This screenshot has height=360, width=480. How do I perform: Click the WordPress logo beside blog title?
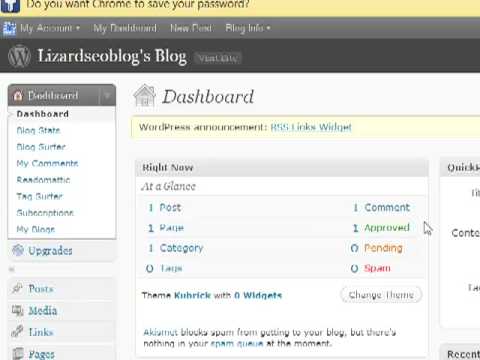(19, 56)
